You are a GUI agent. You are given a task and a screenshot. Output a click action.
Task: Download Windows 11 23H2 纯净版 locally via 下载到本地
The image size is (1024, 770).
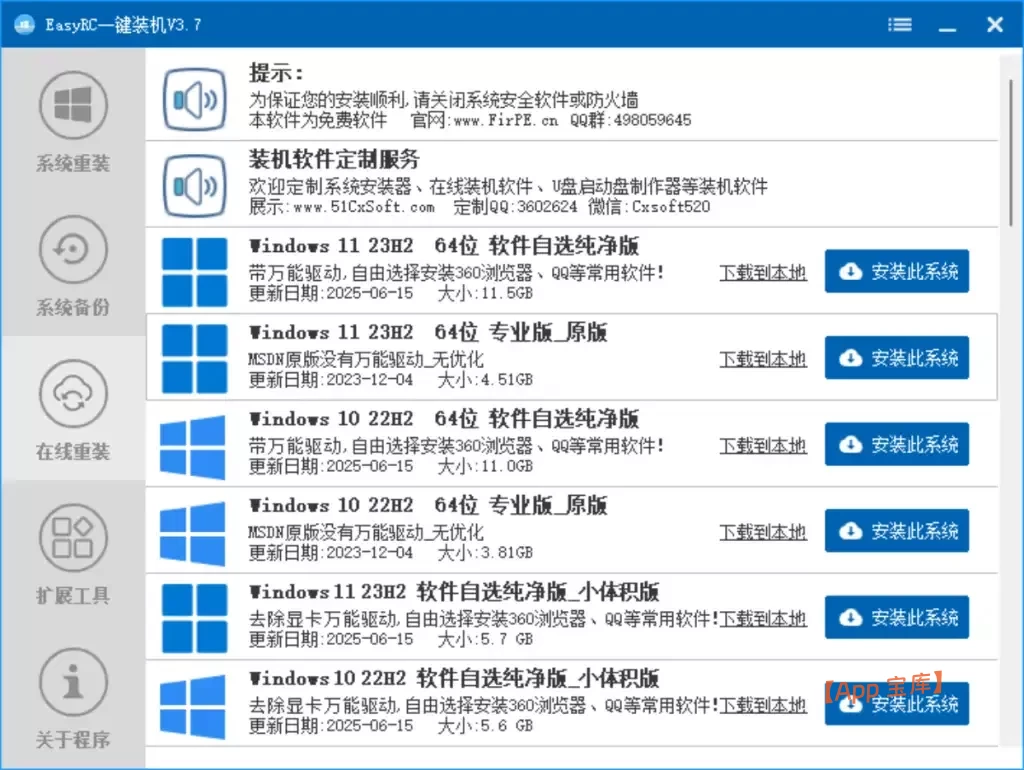[762, 271]
